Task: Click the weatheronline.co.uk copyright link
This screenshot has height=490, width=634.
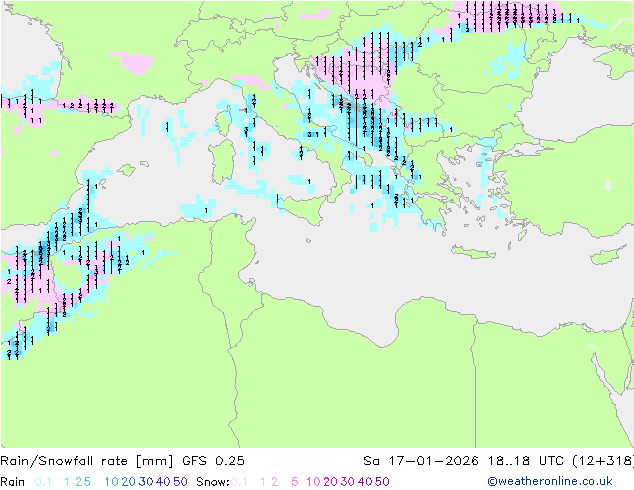Action: tap(550, 481)
